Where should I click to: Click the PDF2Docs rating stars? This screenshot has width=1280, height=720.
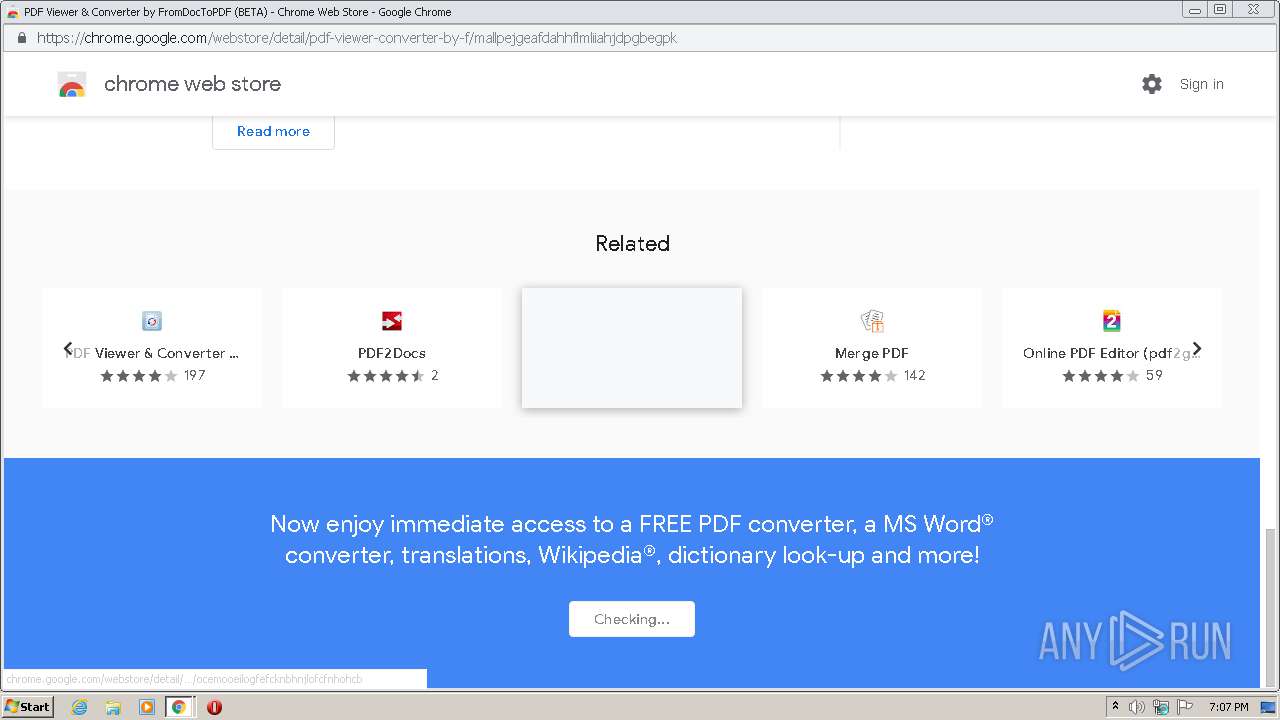point(386,376)
